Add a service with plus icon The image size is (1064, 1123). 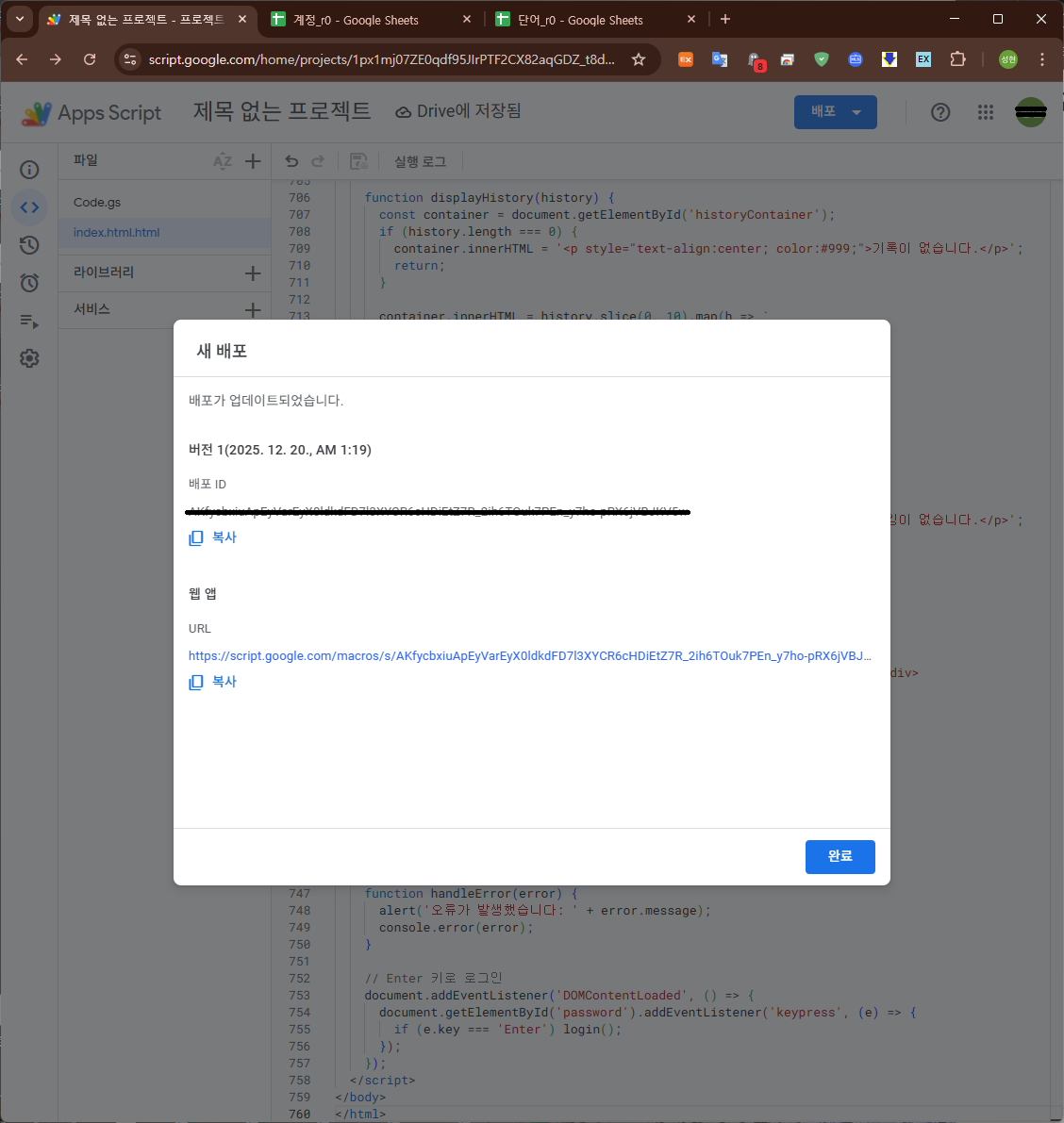[x=253, y=310]
